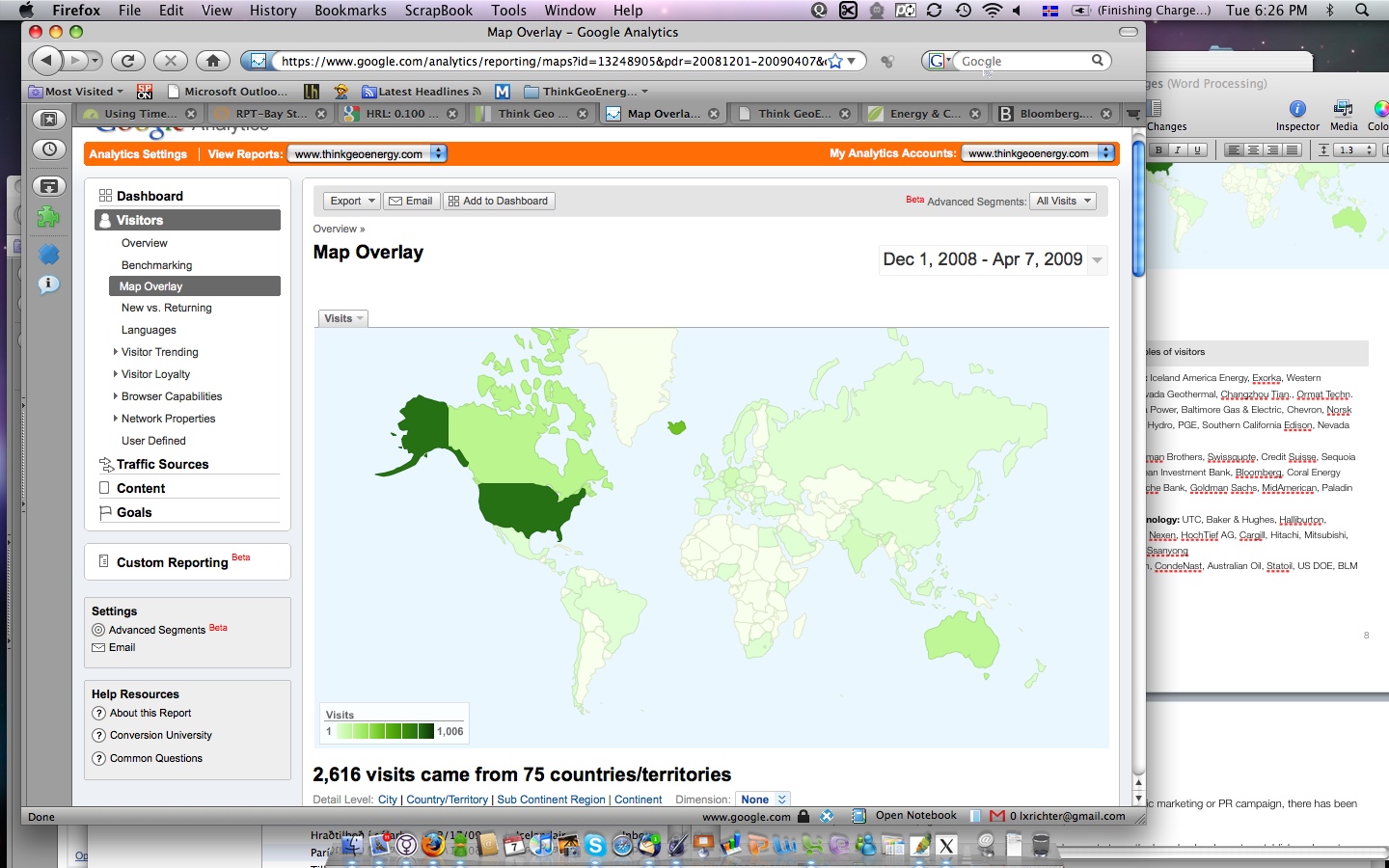Viewport: 1389px width, 868px height.
Task: Click the bookmark star in URL bar
Action: pyautogui.click(x=835, y=61)
